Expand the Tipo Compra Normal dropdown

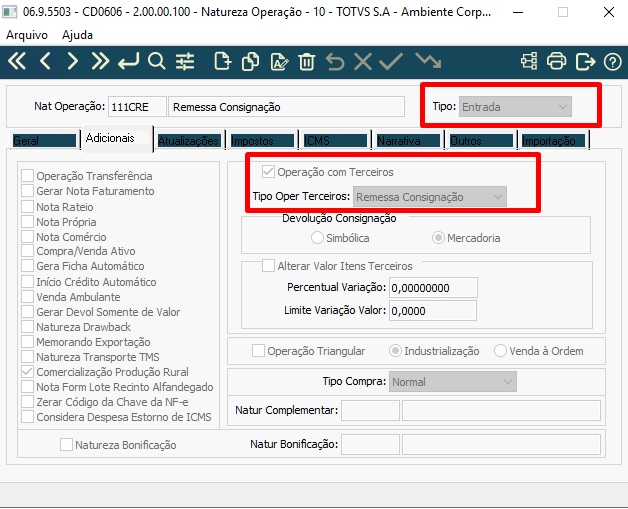coord(453,382)
